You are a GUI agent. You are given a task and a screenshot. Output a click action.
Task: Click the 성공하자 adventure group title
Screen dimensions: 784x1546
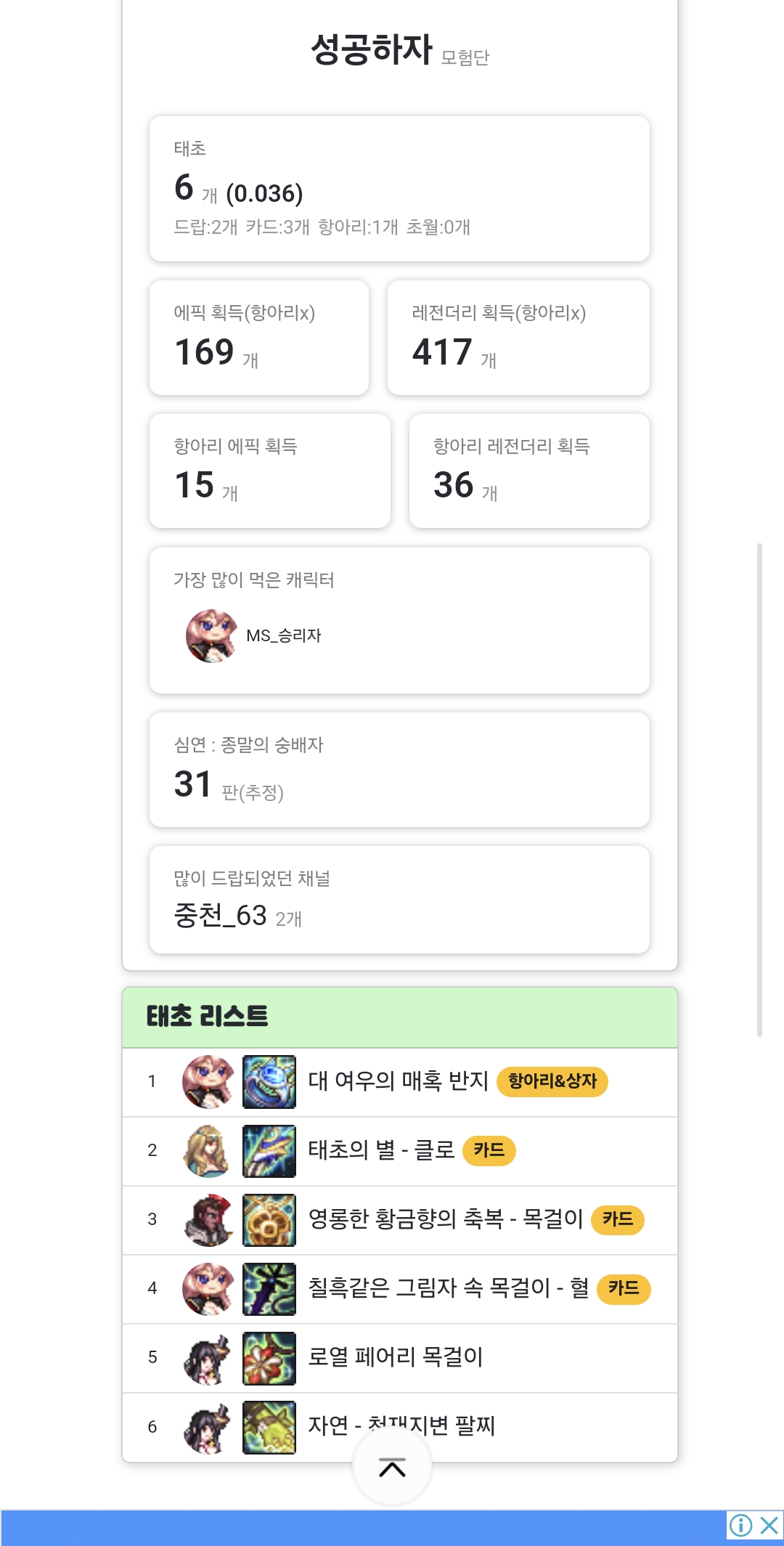pyautogui.click(x=372, y=49)
